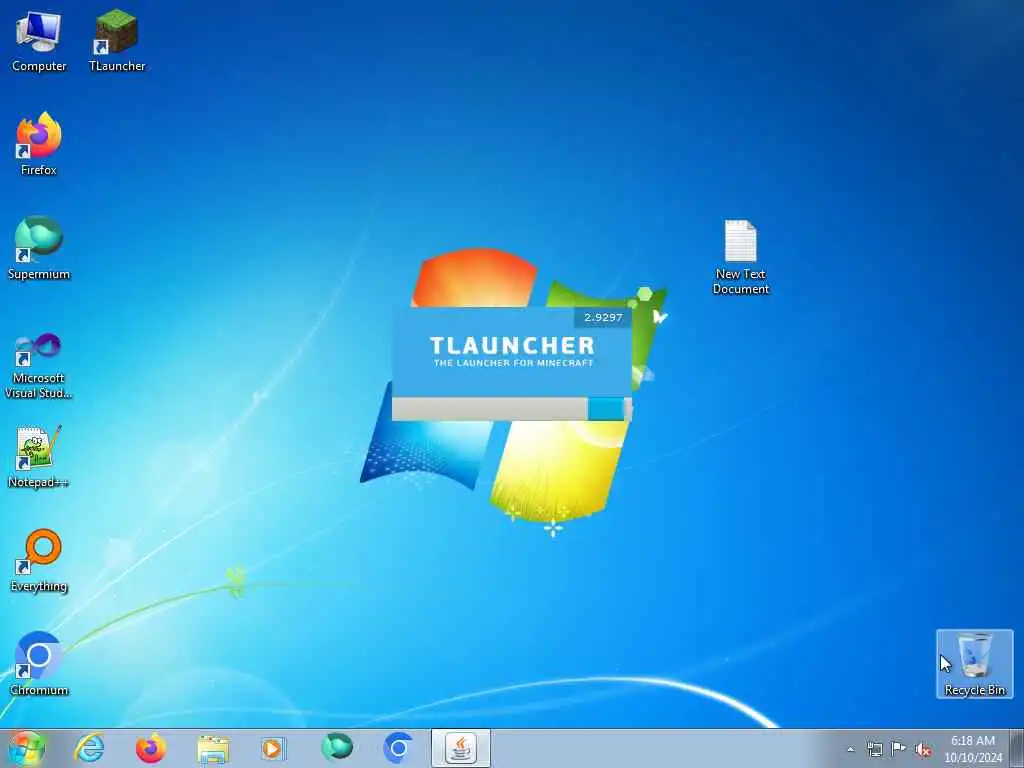Select the TLauncher desktop shortcut
The width and height of the screenshot is (1024, 768).
(117, 42)
